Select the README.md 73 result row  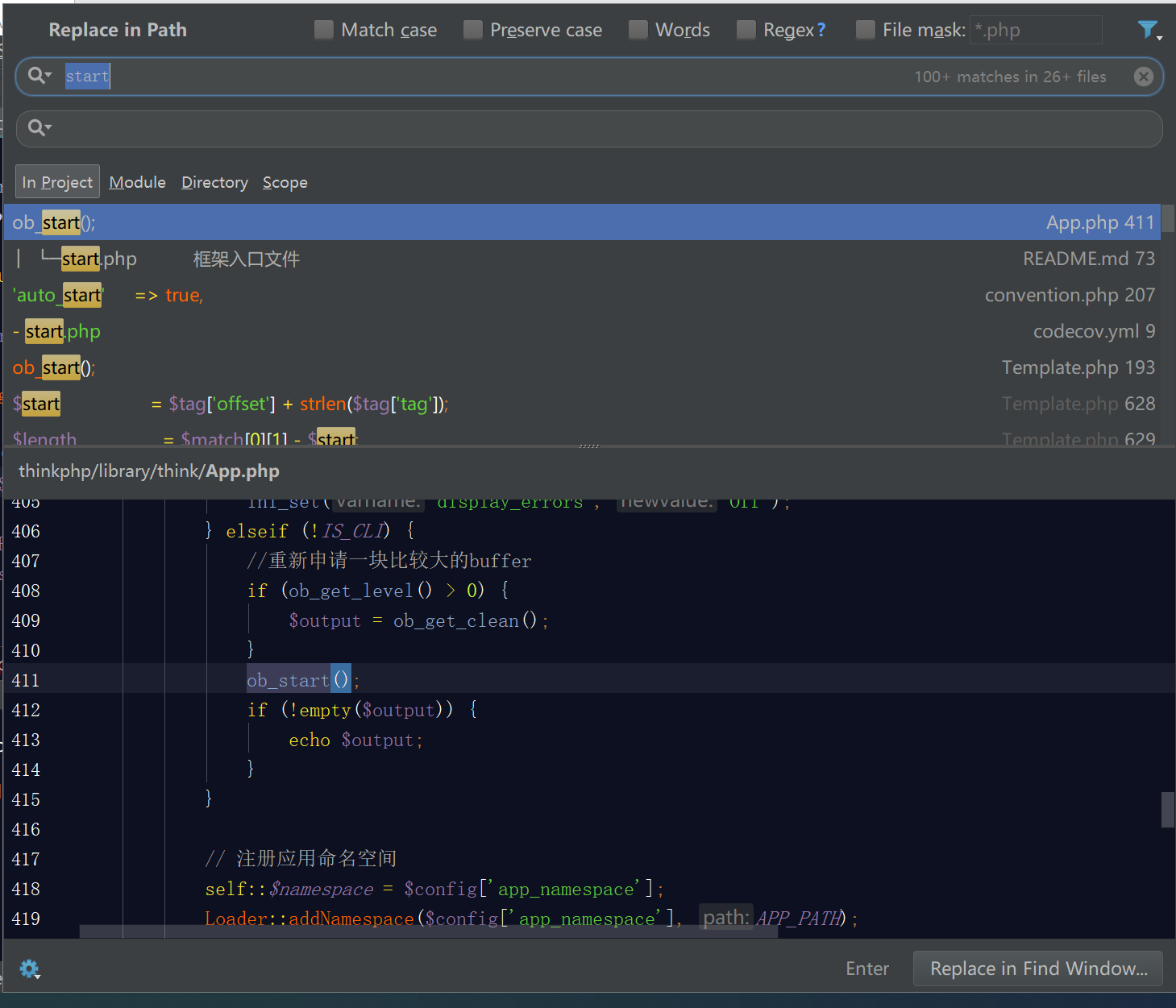click(580, 259)
